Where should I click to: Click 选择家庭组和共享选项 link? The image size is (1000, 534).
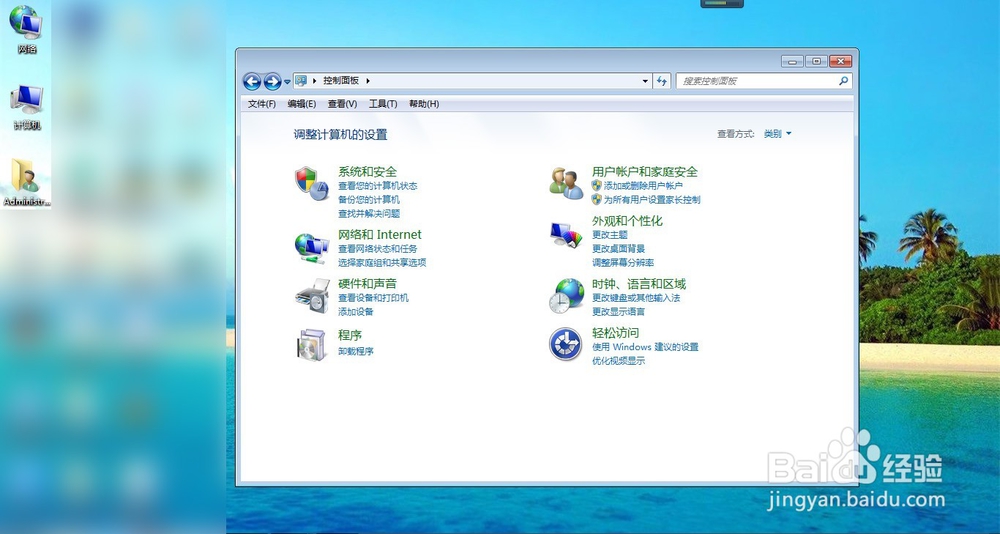click(x=382, y=263)
